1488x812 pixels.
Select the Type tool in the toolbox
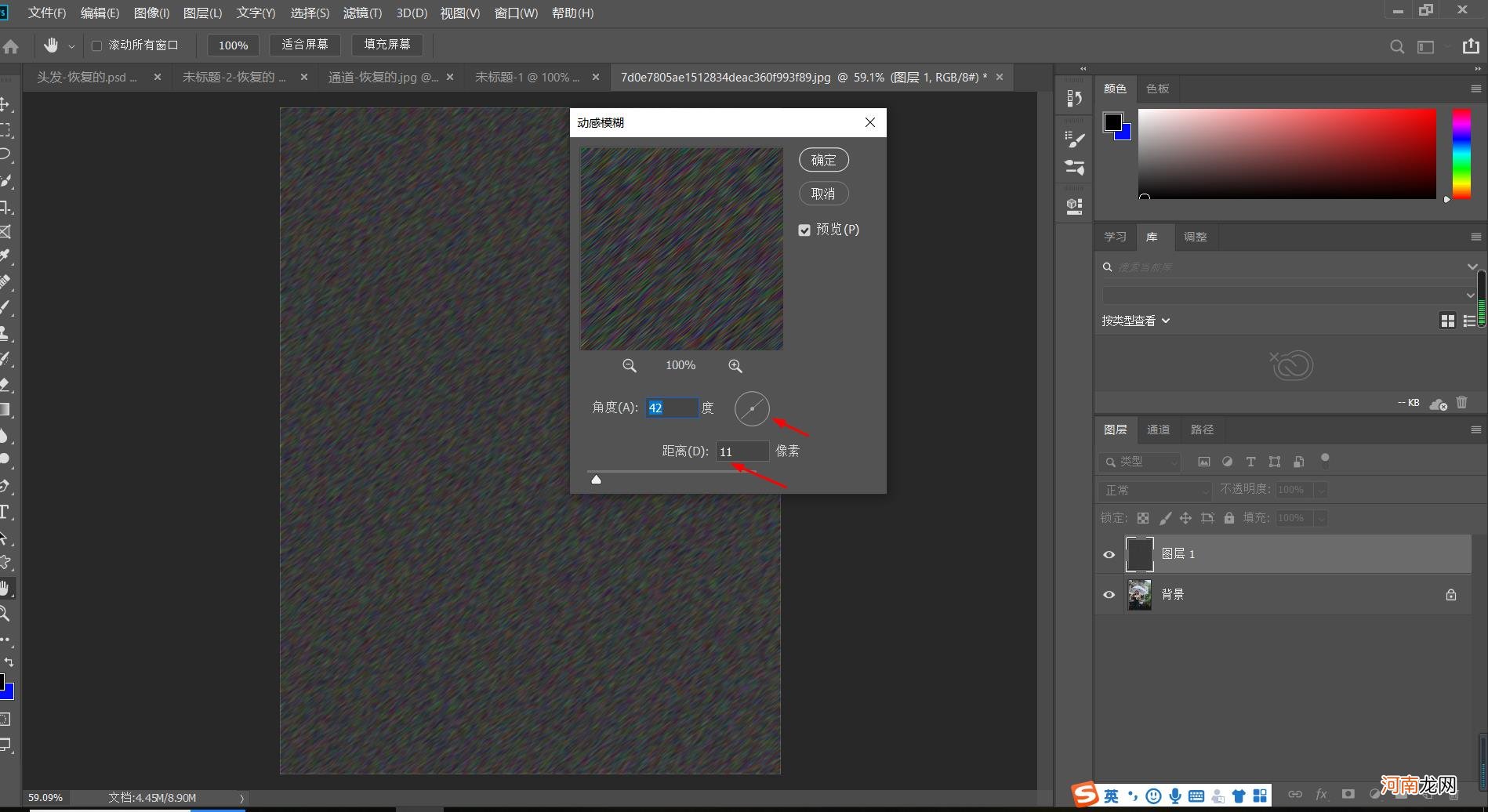click(x=5, y=513)
